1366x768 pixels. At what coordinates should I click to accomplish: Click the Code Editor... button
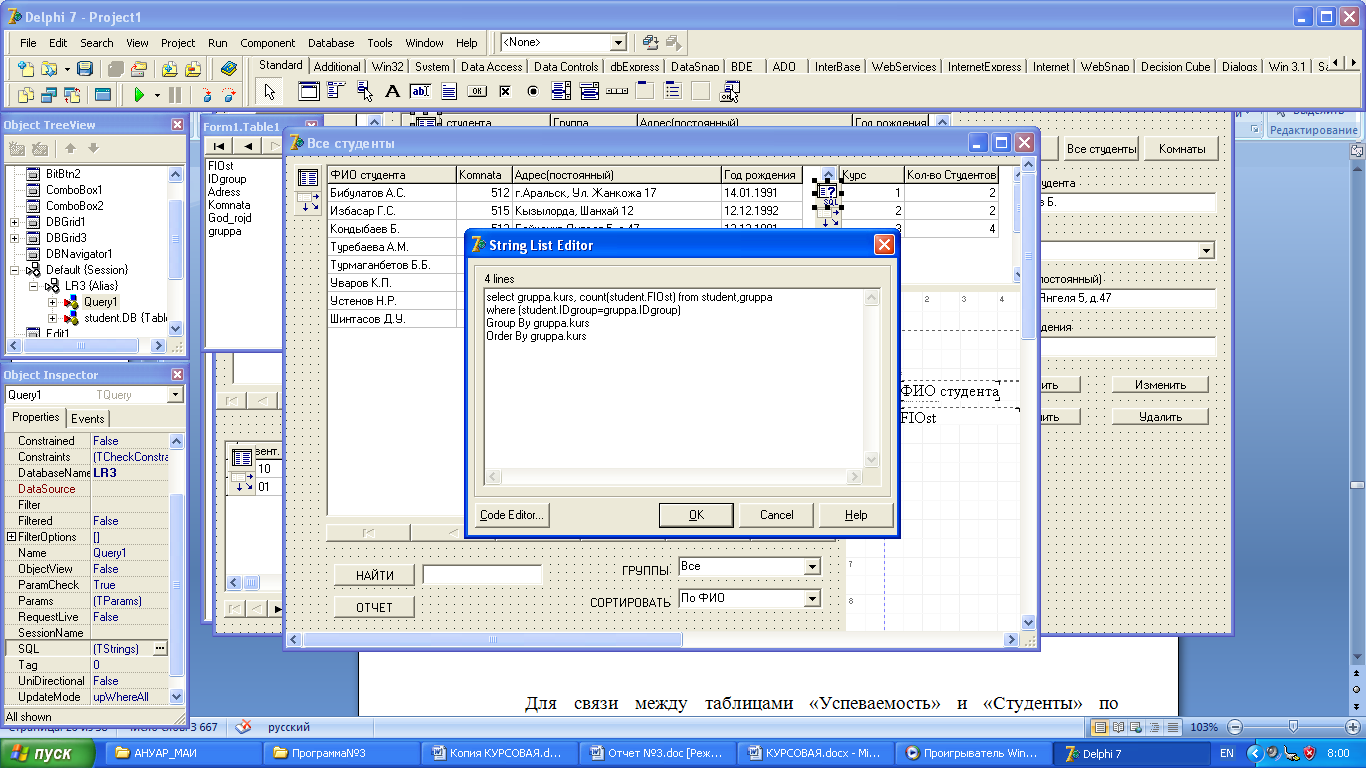pyautogui.click(x=513, y=515)
